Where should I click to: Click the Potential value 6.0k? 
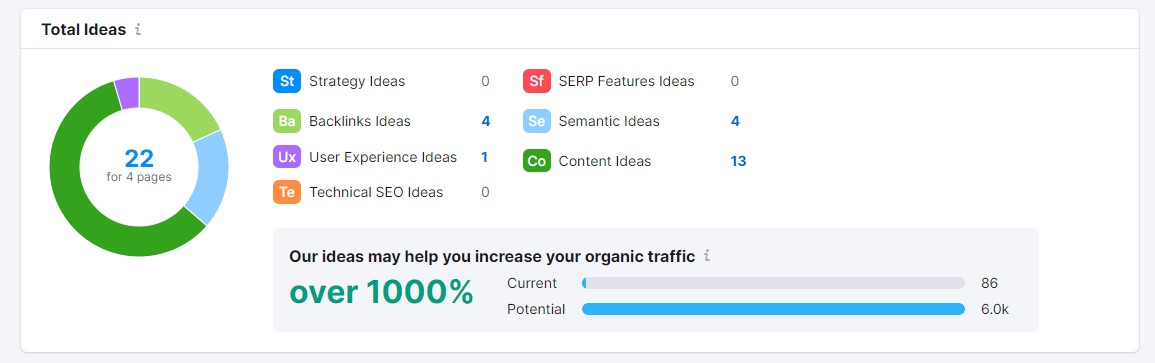(994, 309)
